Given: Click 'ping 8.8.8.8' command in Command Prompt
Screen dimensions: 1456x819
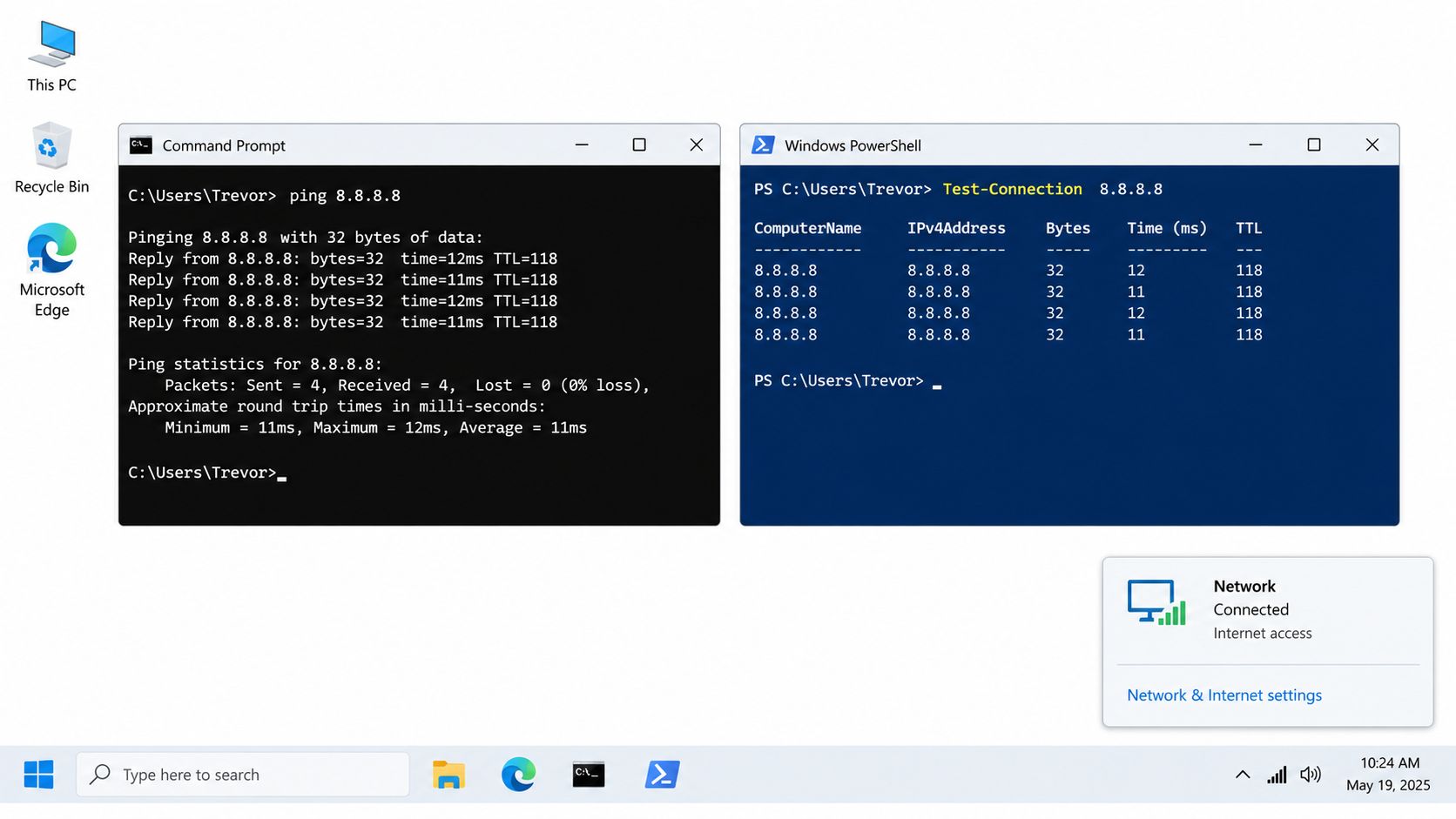Looking at the screenshot, I should [x=345, y=195].
